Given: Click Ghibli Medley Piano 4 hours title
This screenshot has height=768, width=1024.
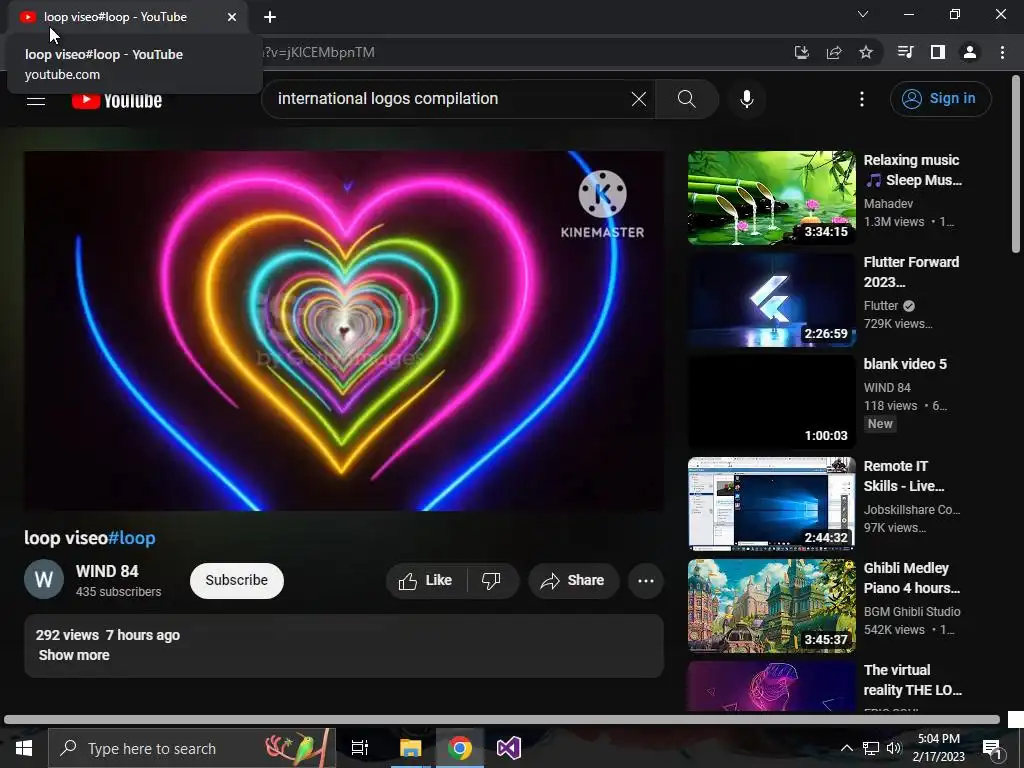Looking at the screenshot, I should tap(912, 578).
